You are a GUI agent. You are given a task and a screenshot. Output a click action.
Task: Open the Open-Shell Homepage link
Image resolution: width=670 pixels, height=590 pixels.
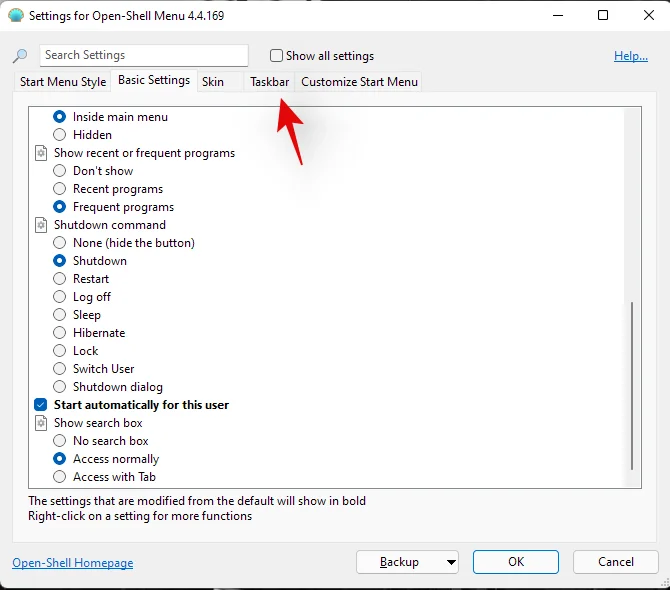click(73, 563)
